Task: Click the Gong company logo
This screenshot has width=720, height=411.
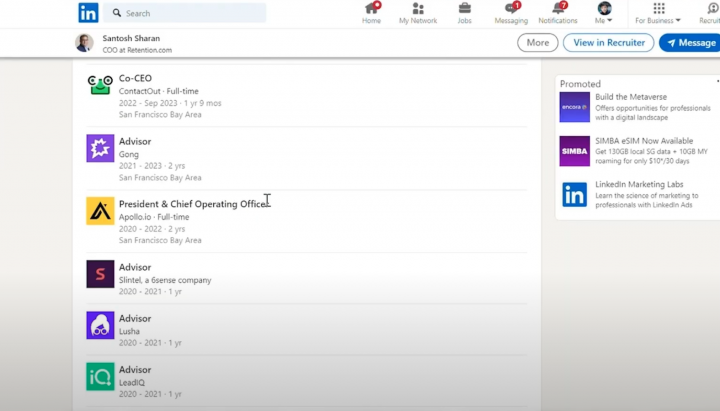Action: (100, 148)
